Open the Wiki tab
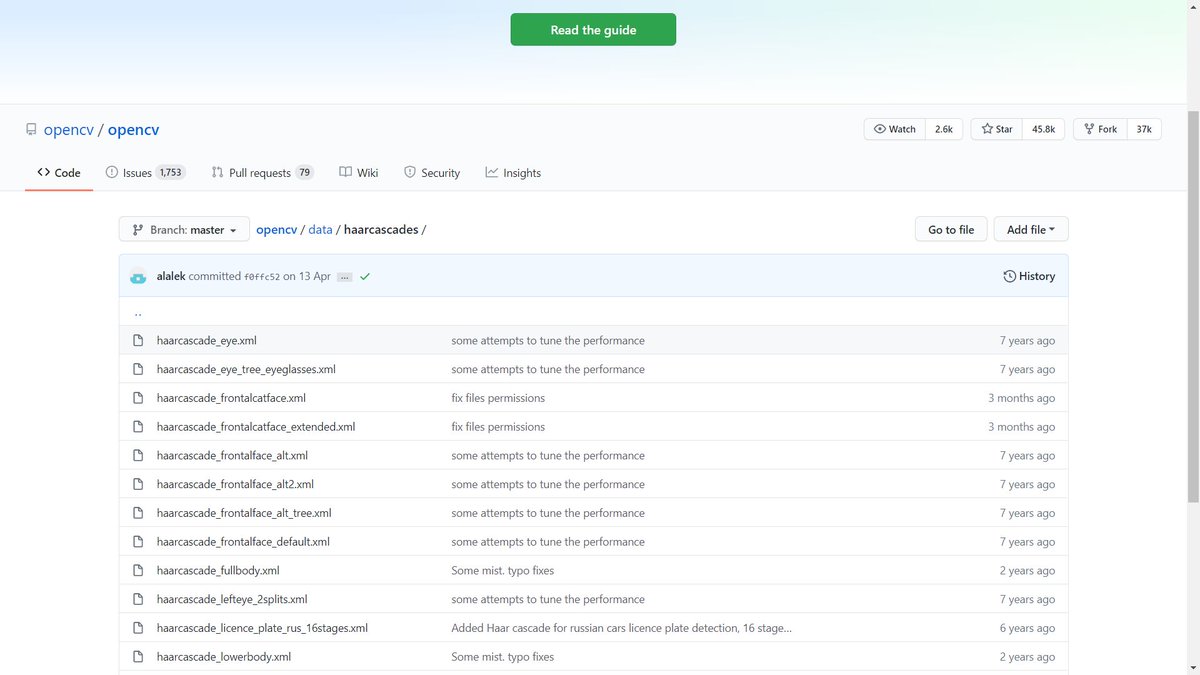This screenshot has height=675, width=1200. click(x=359, y=173)
